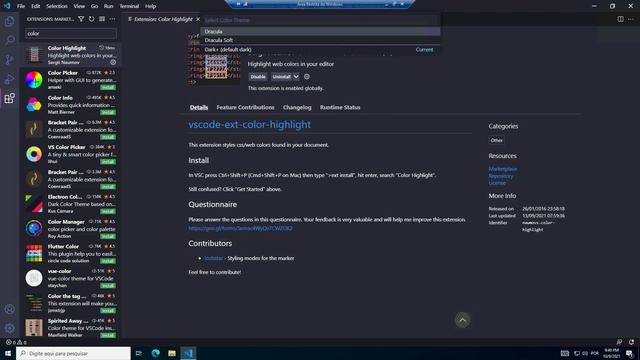Image resolution: width=640 pixels, height=360 pixels.
Task: Open the Search view in activity bar
Action: click(9, 40)
